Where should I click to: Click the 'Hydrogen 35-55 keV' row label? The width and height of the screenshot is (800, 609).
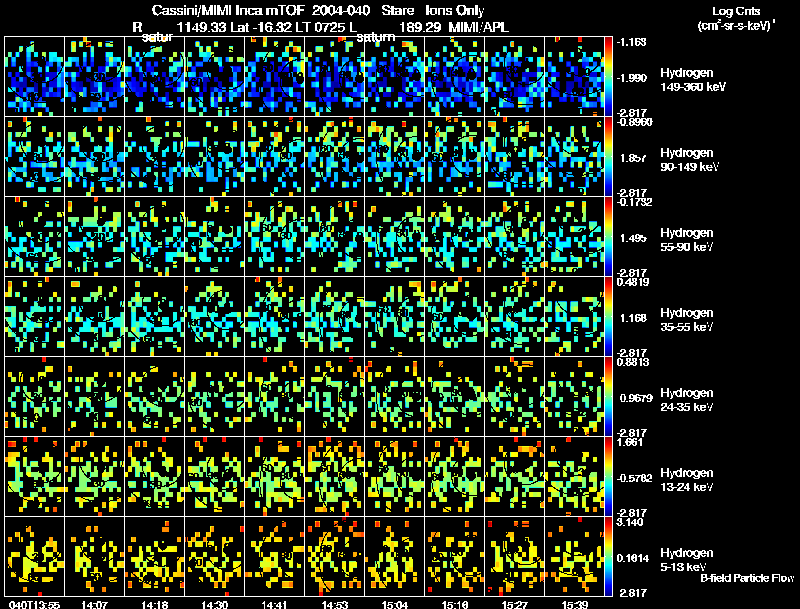point(687,320)
